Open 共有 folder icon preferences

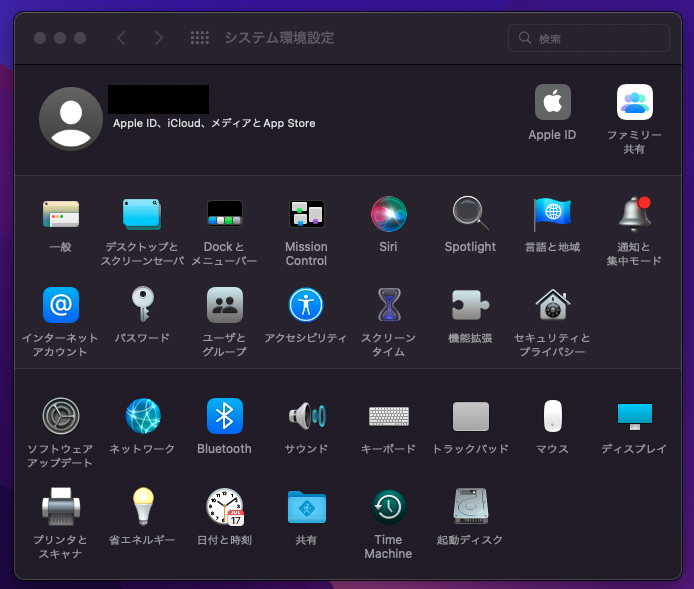(x=306, y=507)
